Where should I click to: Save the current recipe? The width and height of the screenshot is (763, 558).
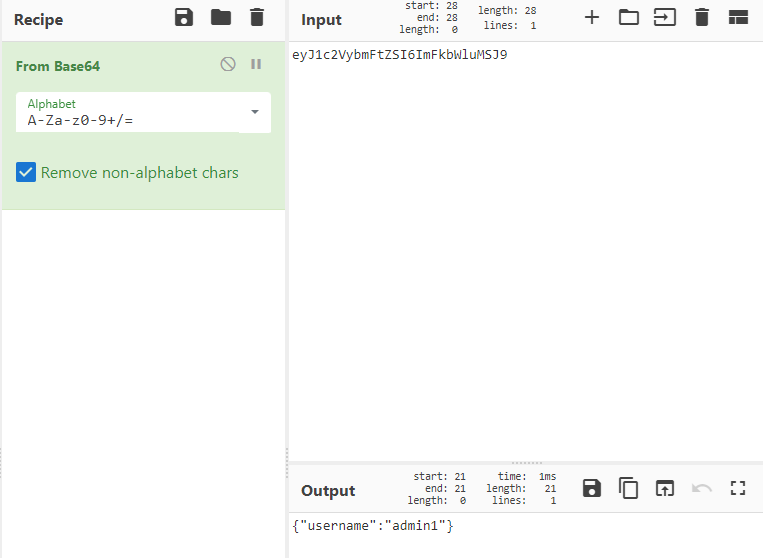(184, 18)
